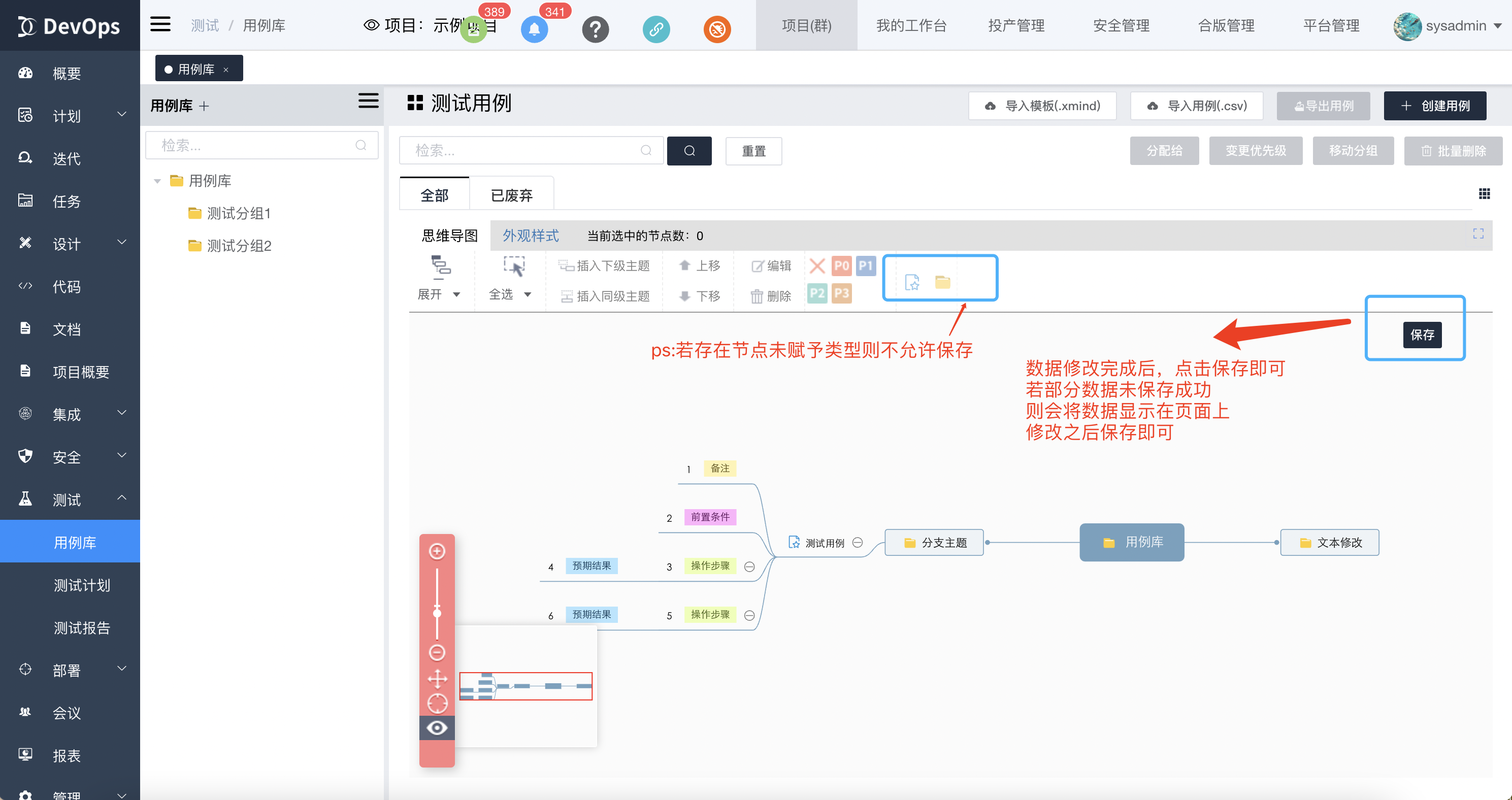This screenshot has height=800, width=1512.
Task: Mark node as P0 priority
Action: tap(841, 266)
